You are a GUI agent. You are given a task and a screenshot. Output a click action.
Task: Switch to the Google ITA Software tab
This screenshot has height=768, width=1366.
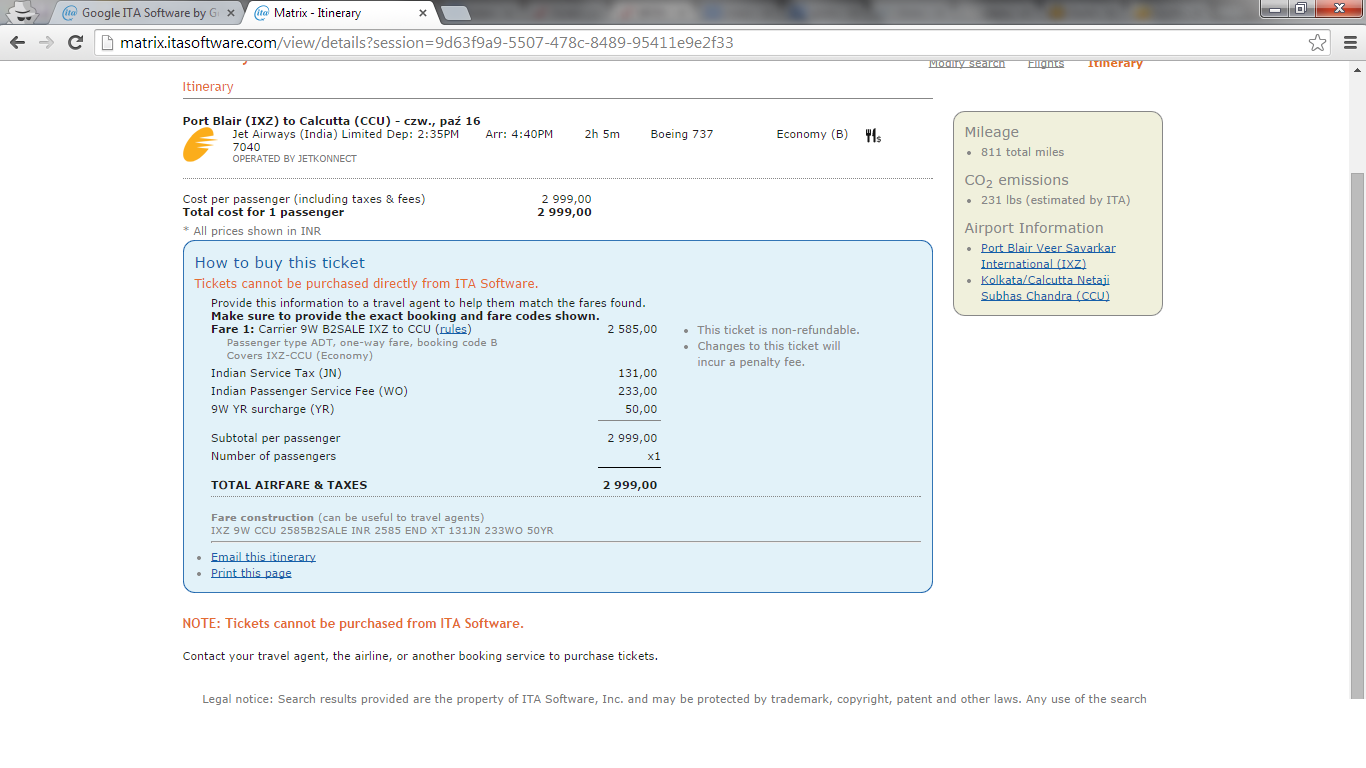click(150, 13)
